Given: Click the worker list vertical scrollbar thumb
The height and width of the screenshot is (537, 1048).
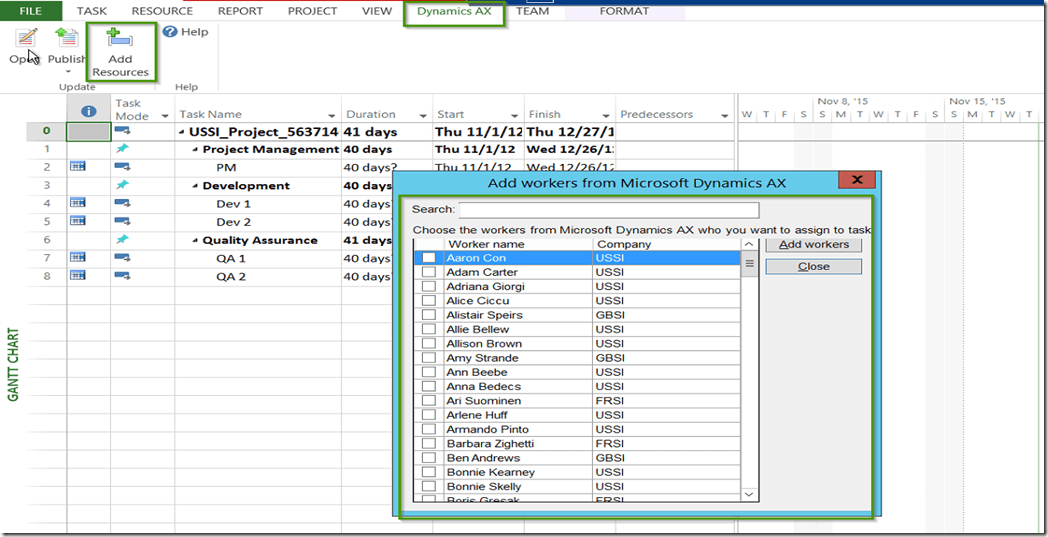Looking at the screenshot, I should (750, 264).
